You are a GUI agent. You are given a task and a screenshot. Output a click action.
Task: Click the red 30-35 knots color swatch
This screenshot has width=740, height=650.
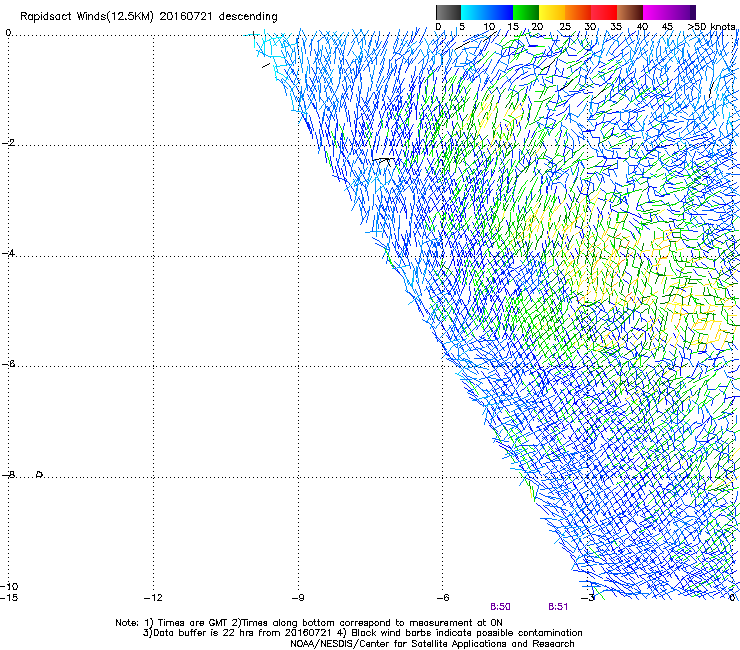click(x=604, y=12)
